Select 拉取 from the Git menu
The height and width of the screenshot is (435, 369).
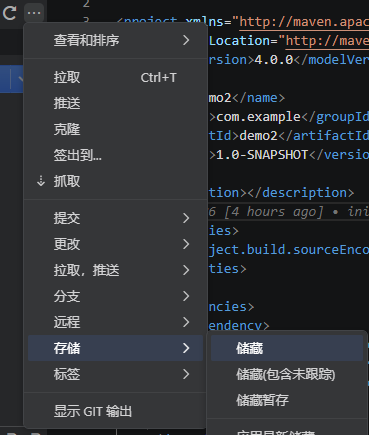point(115,78)
